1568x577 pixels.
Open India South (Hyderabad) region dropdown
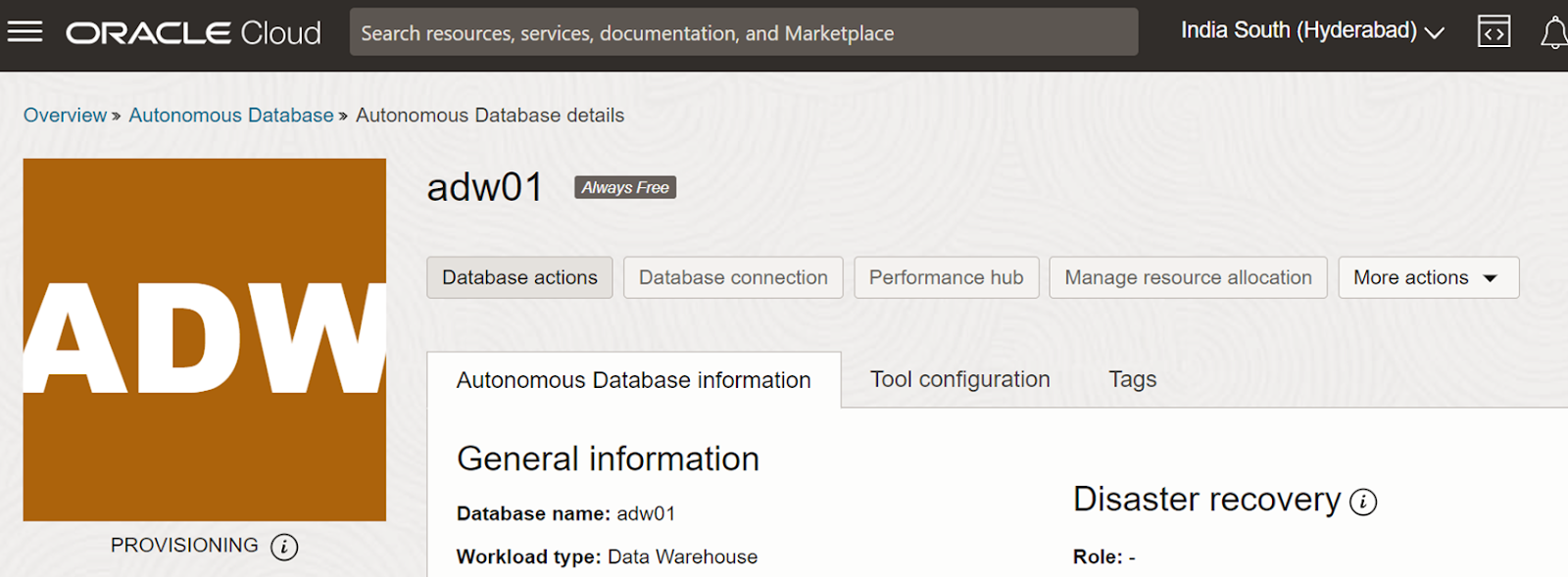1312,31
